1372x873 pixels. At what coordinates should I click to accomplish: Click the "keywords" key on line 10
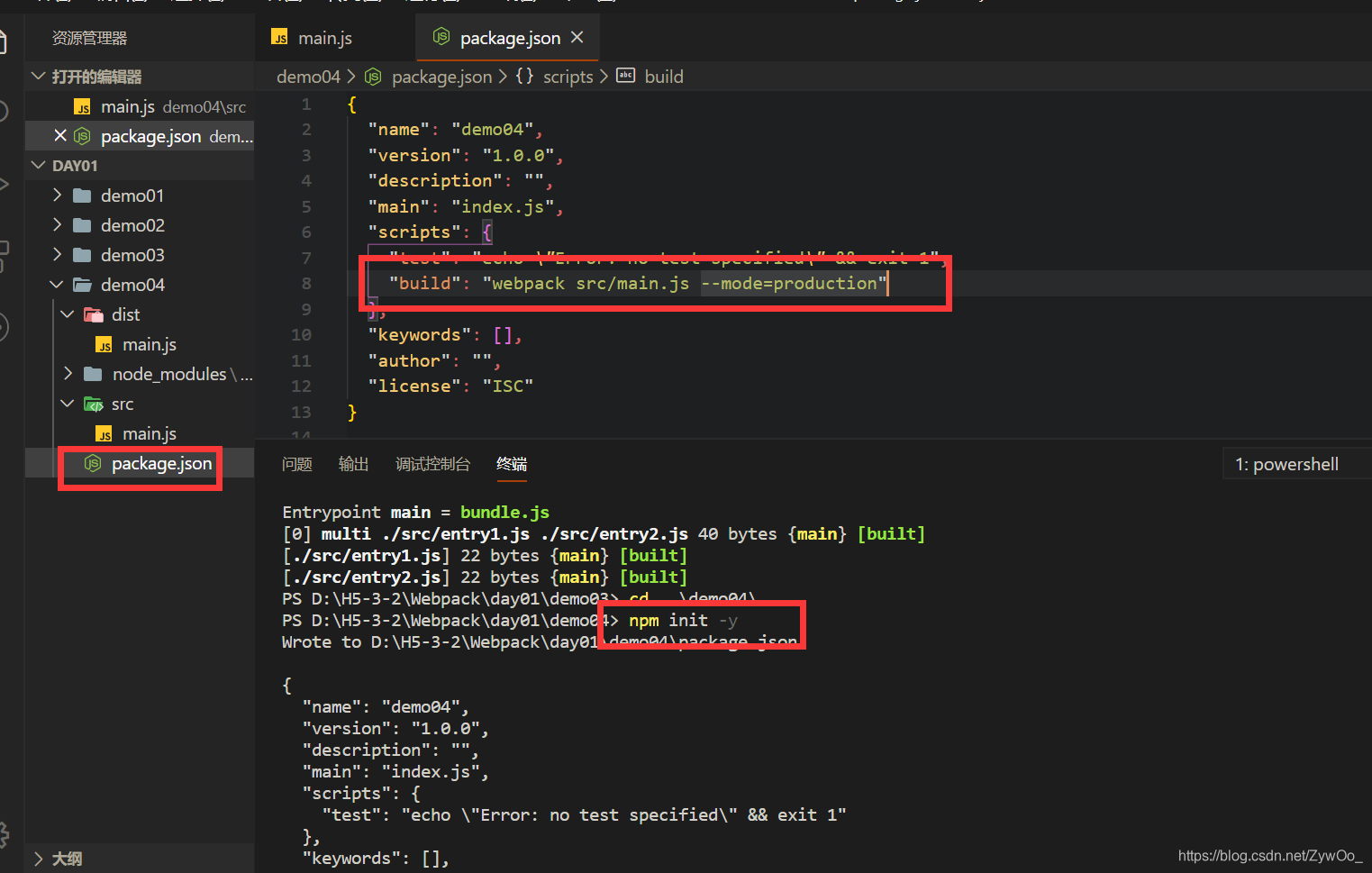pos(419,334)
